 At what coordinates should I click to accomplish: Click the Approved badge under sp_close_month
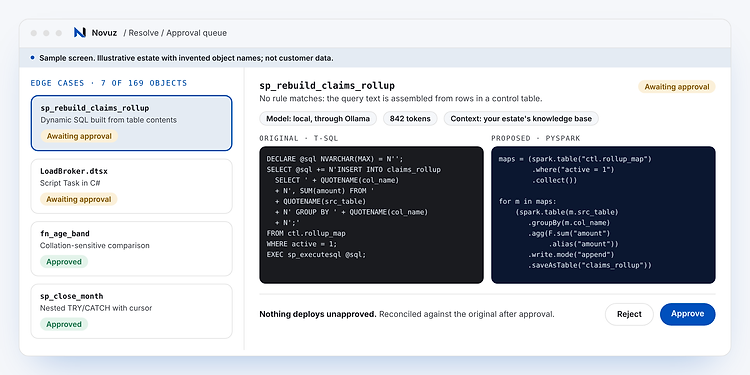(x=64, y=324)
